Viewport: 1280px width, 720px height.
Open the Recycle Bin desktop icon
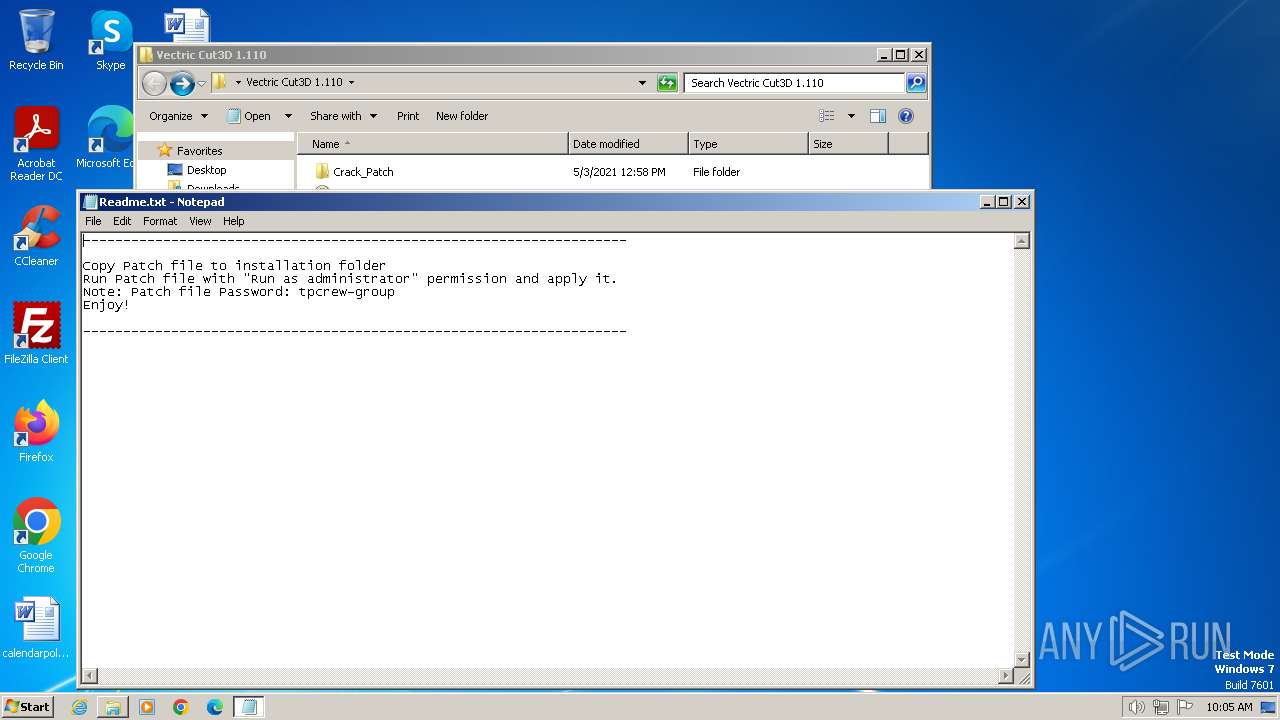click(36, 40)
